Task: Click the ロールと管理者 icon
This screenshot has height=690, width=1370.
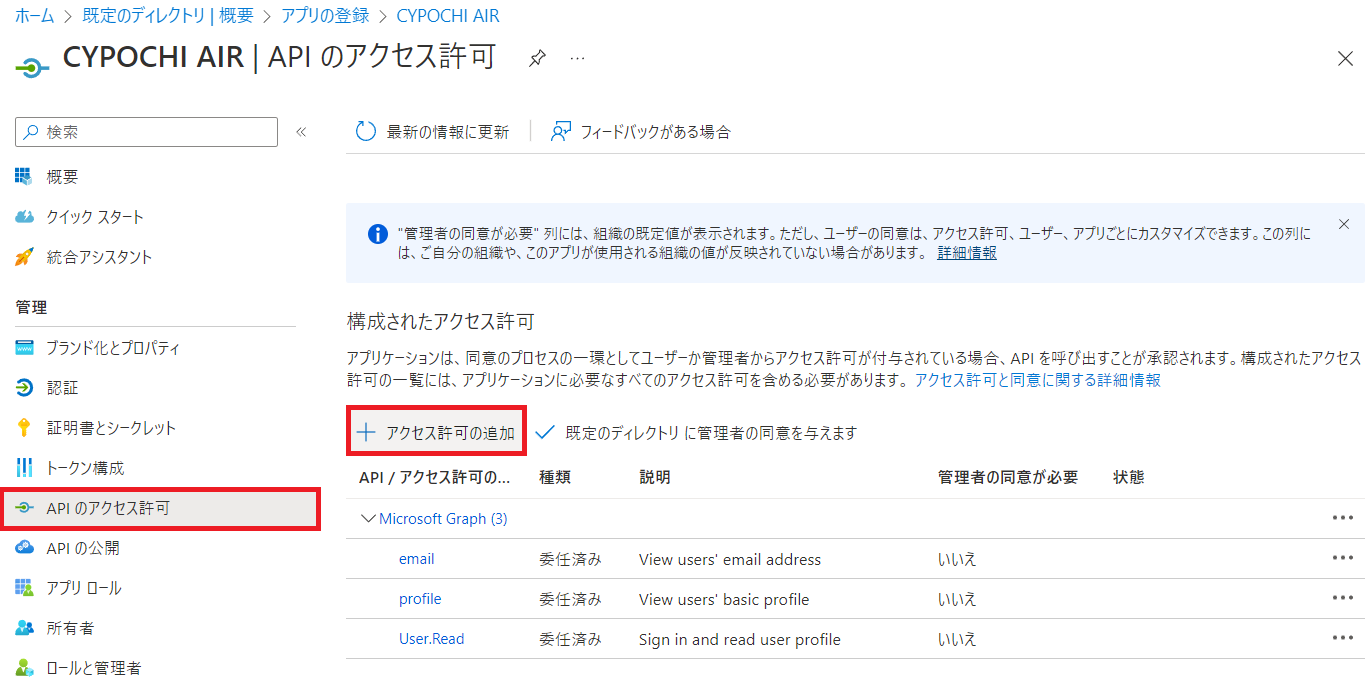Action: (25, 668)
